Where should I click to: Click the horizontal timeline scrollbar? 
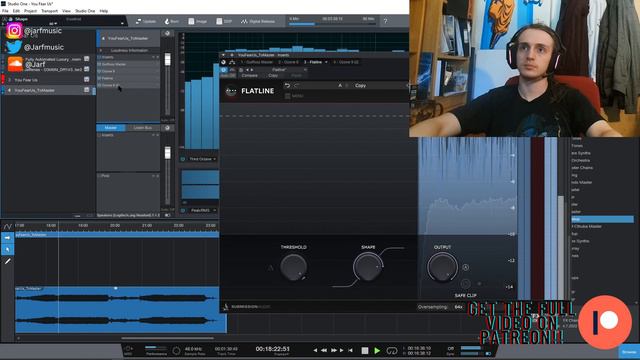[167, 338]
